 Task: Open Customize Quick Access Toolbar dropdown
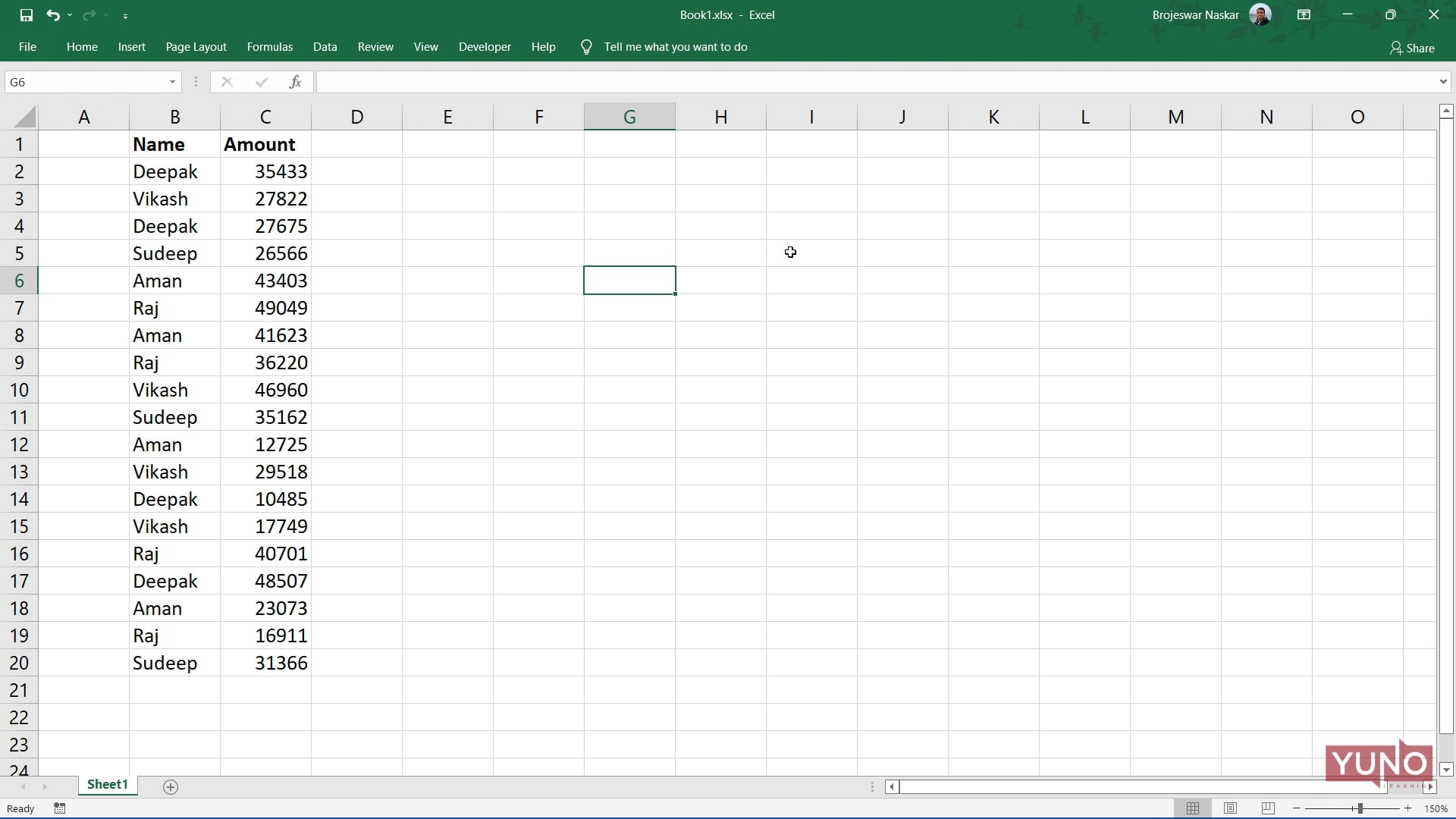[x=126, y=15]
